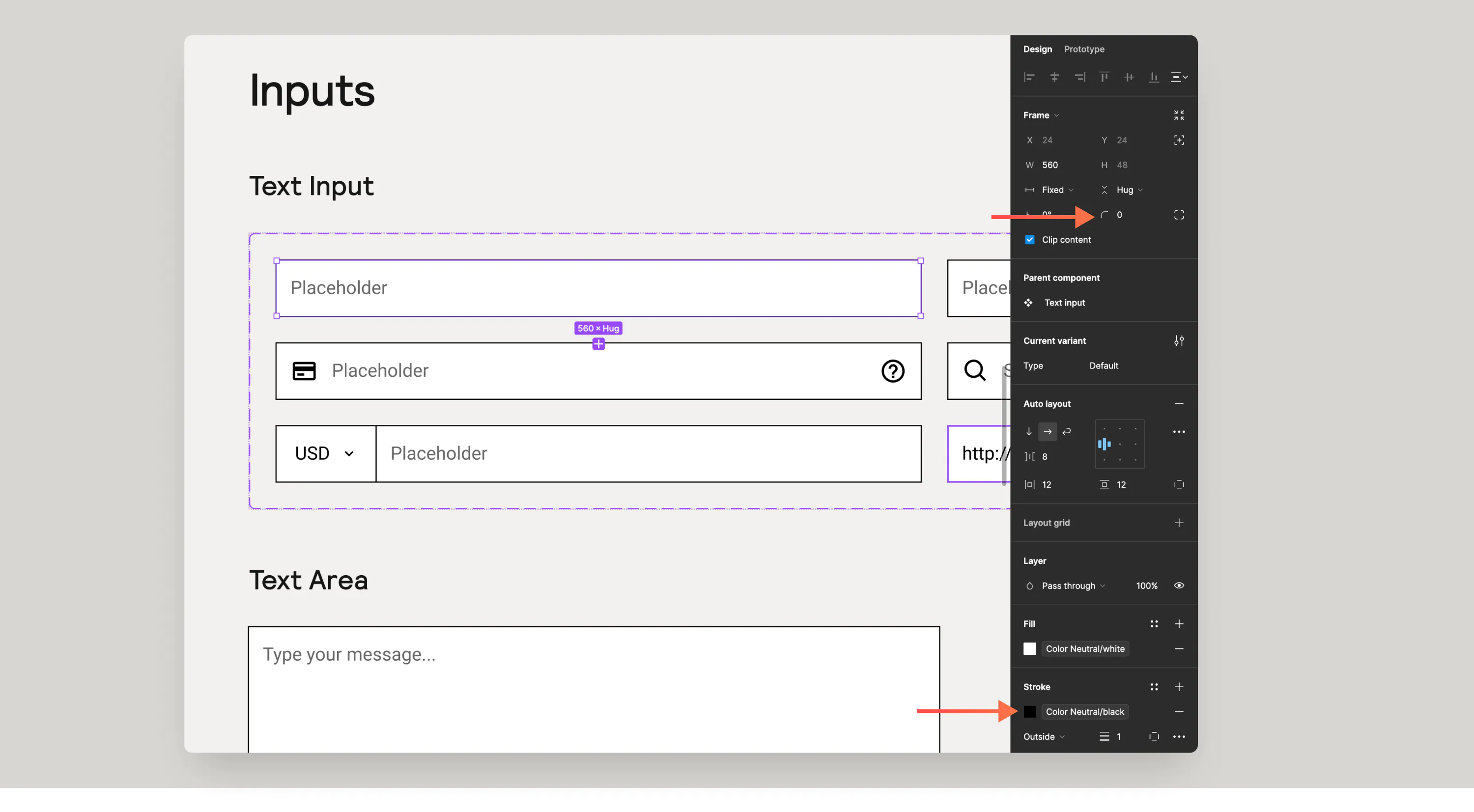Screen dimensions: 1474x812
Task: Click the Text input parent component link
Action: click(x=1064, y=303)
